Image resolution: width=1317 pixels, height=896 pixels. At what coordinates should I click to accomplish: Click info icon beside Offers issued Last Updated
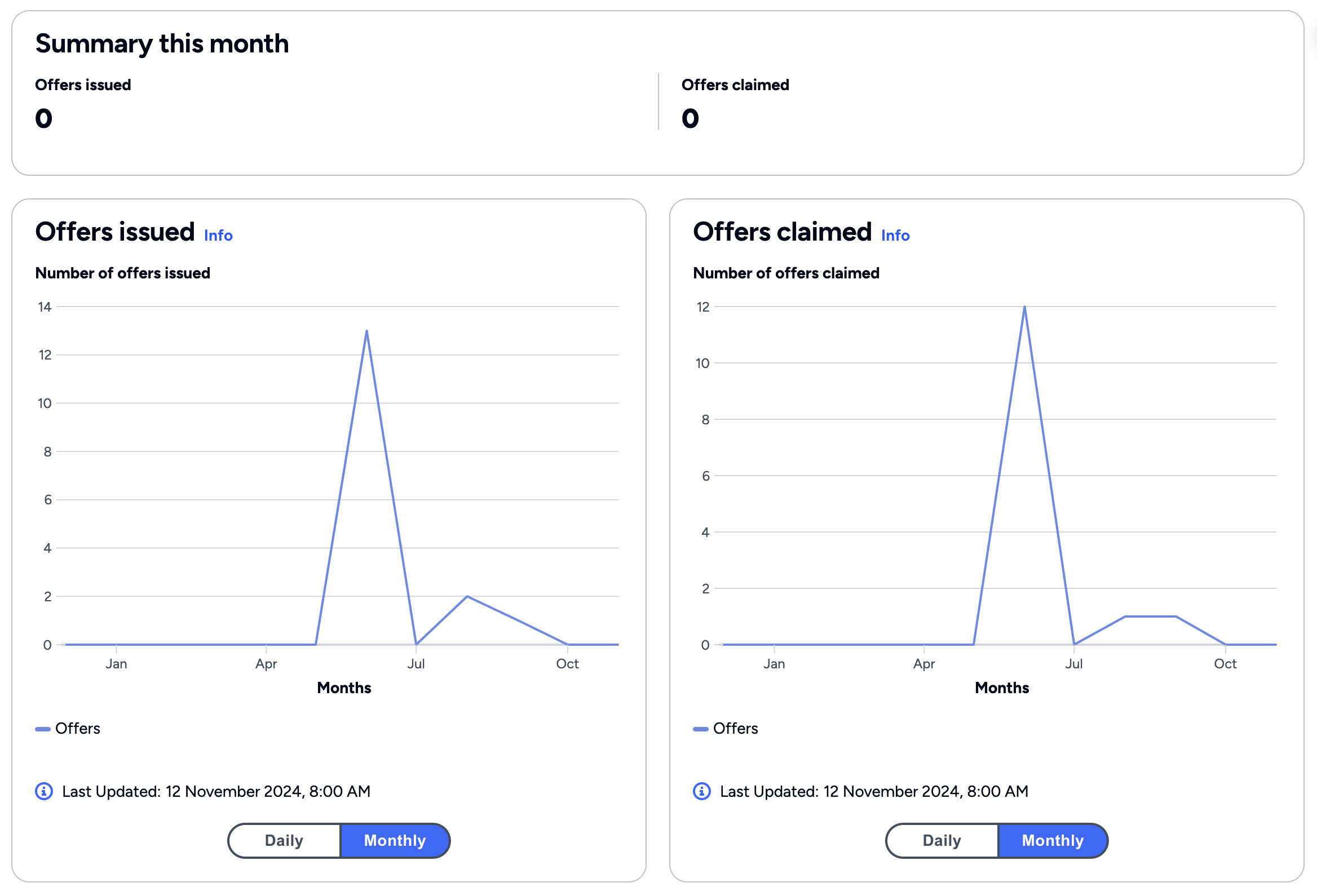pyautogui.click(x=44, y=791)
